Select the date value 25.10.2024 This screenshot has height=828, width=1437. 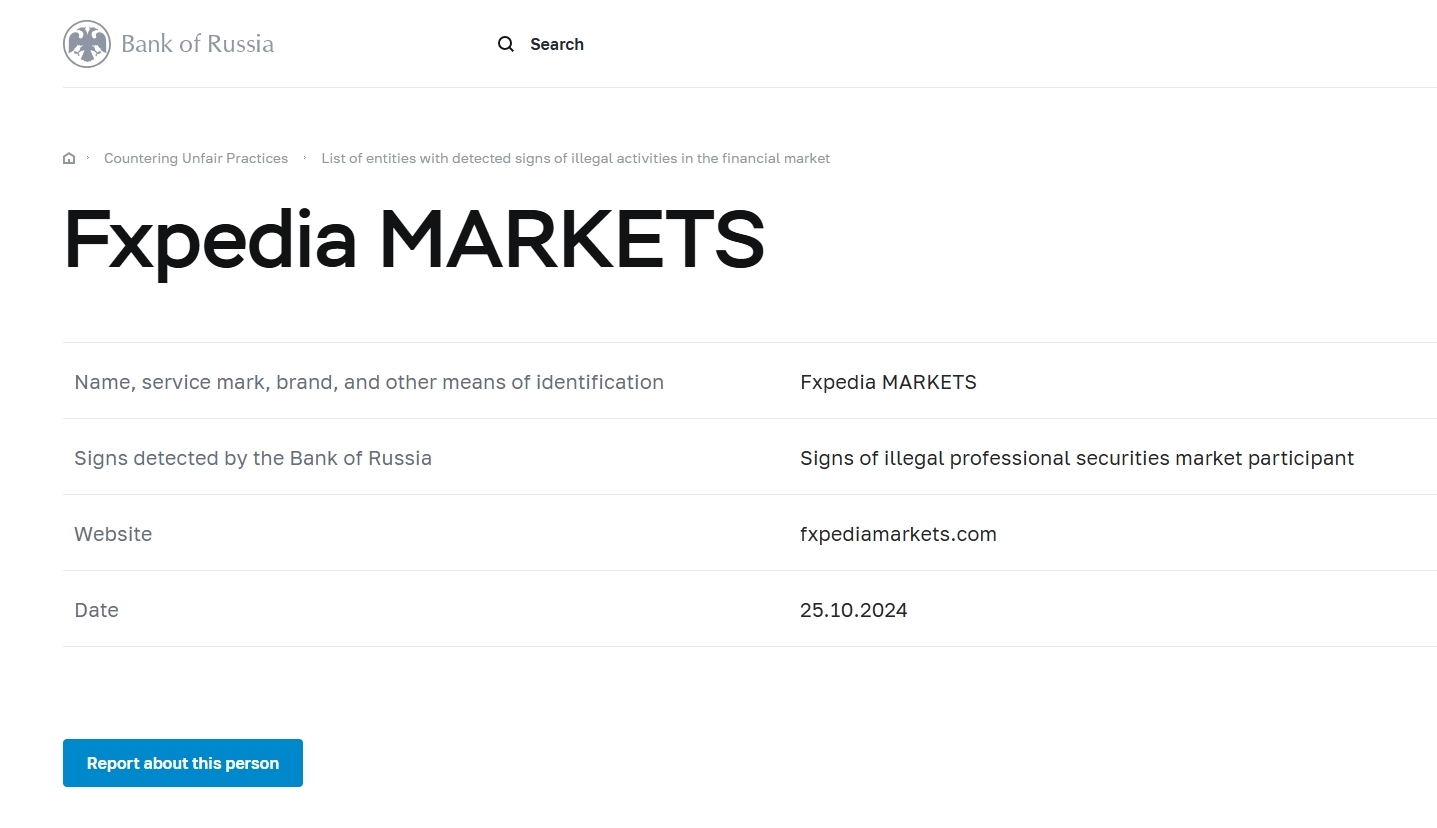pyautogui.click(x=853, y=610)
